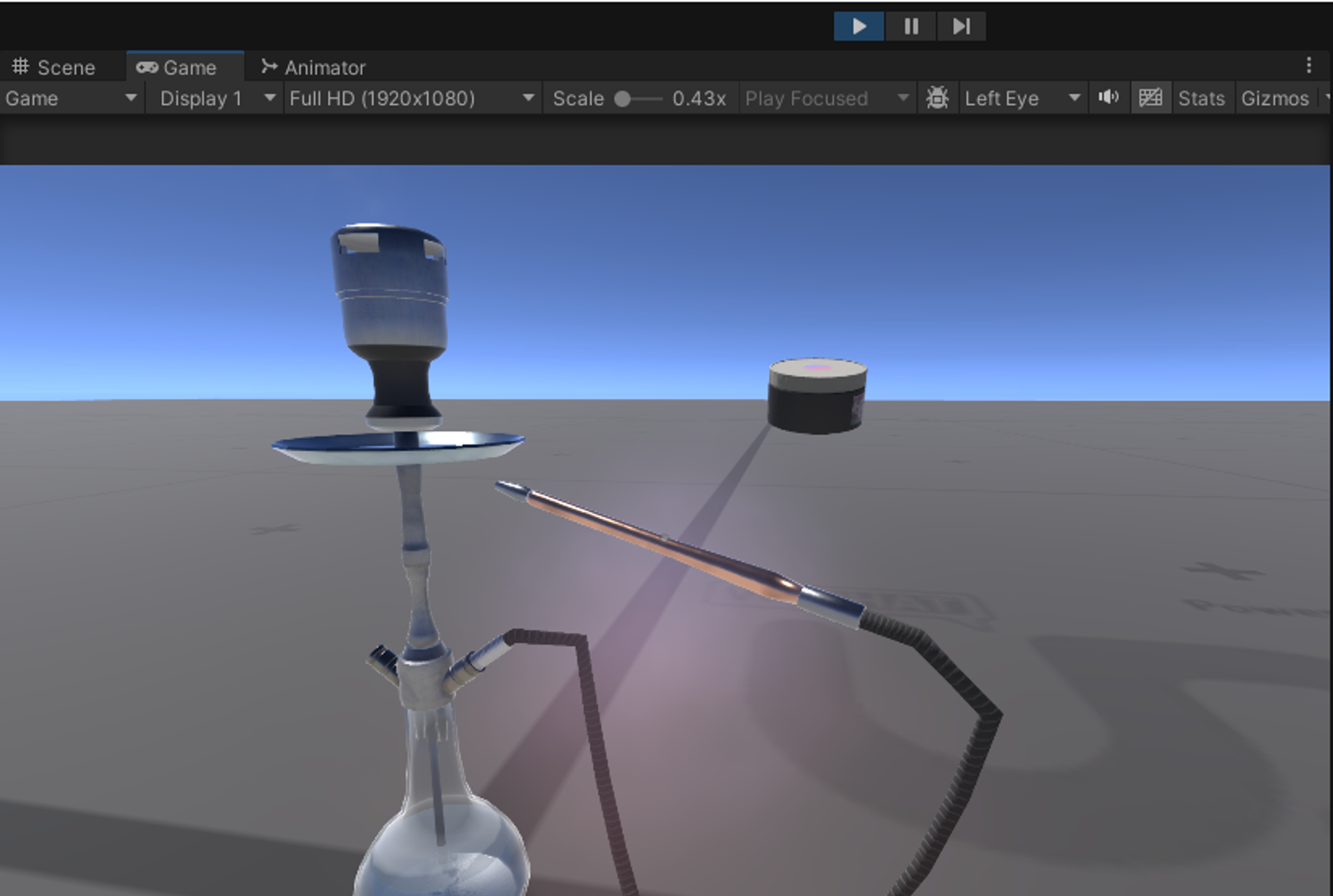This screenshot has width=1333, height=896.
Task: Pause the running game
Action: (x=910, y=27)
